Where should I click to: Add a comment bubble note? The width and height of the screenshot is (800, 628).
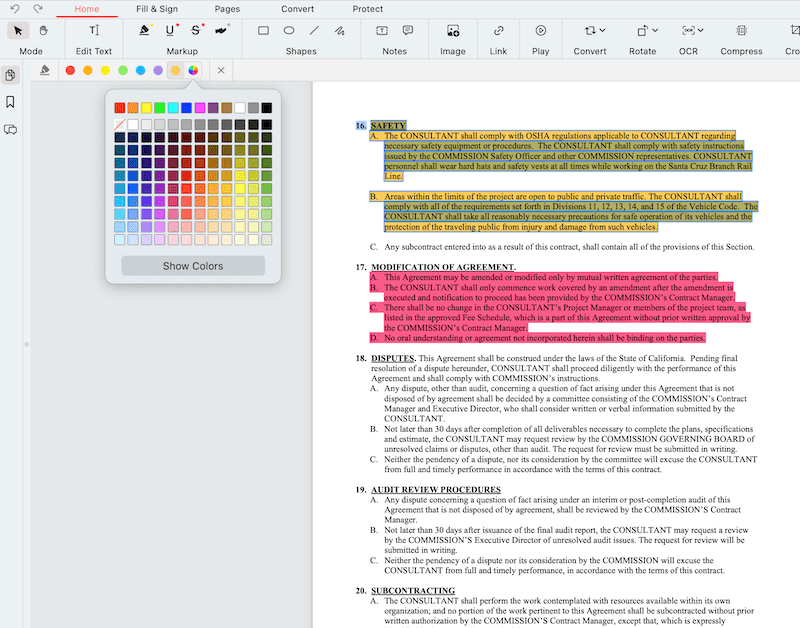point(408,31)
